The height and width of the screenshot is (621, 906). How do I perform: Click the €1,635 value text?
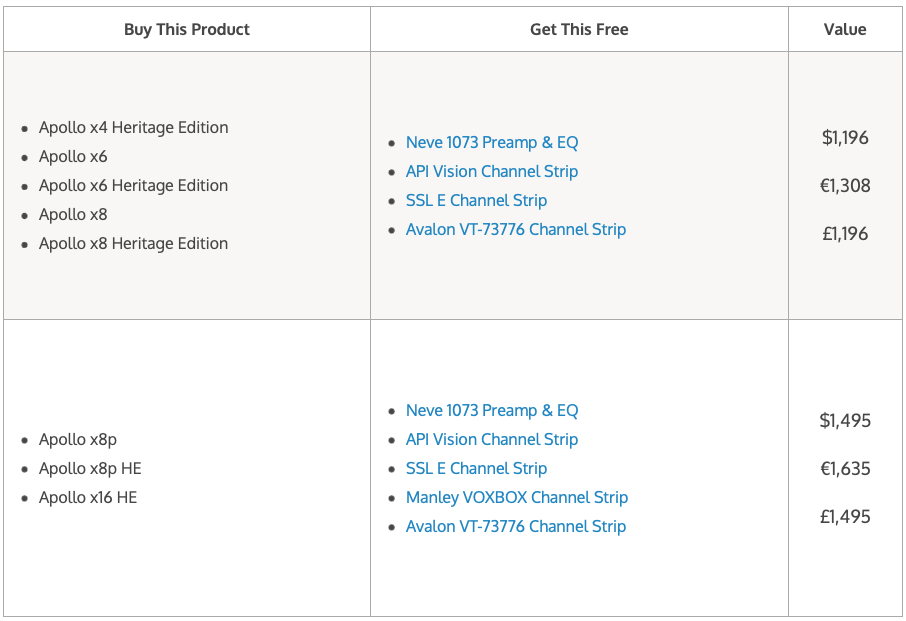point(845,469)
